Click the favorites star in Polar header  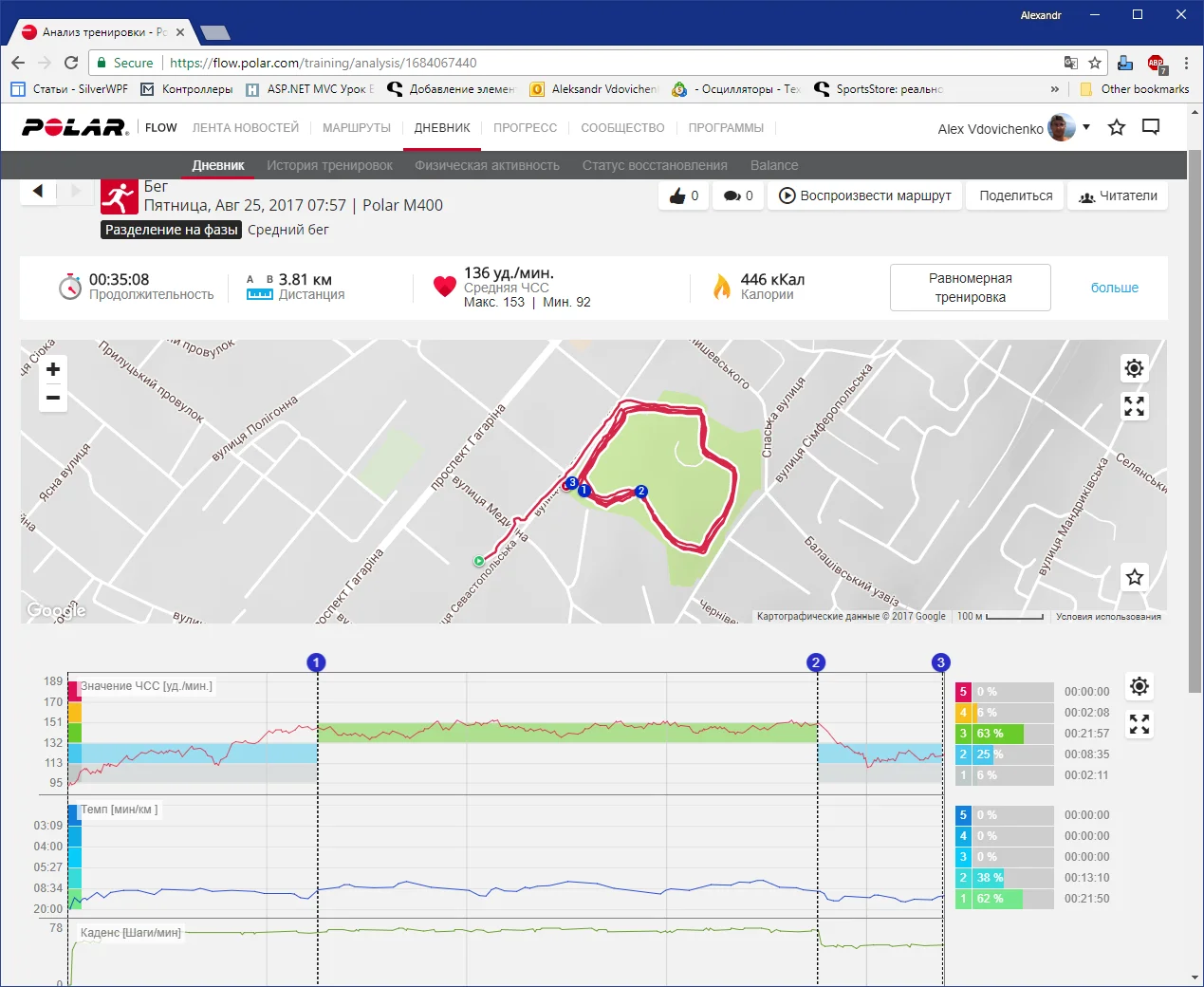[1117, 127]
